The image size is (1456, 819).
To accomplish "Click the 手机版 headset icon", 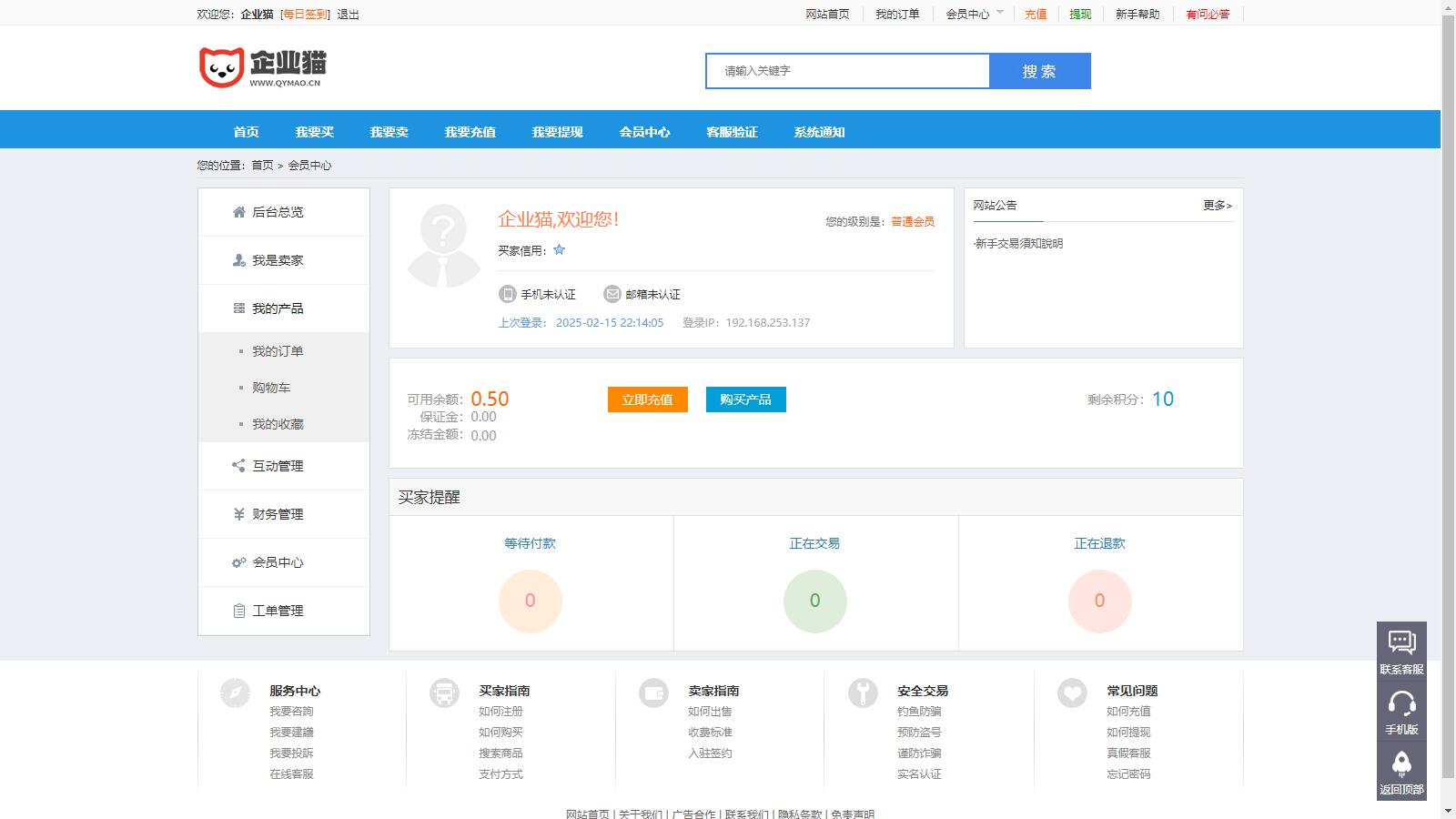I will pyautogui.click(x=1402, y=701).
